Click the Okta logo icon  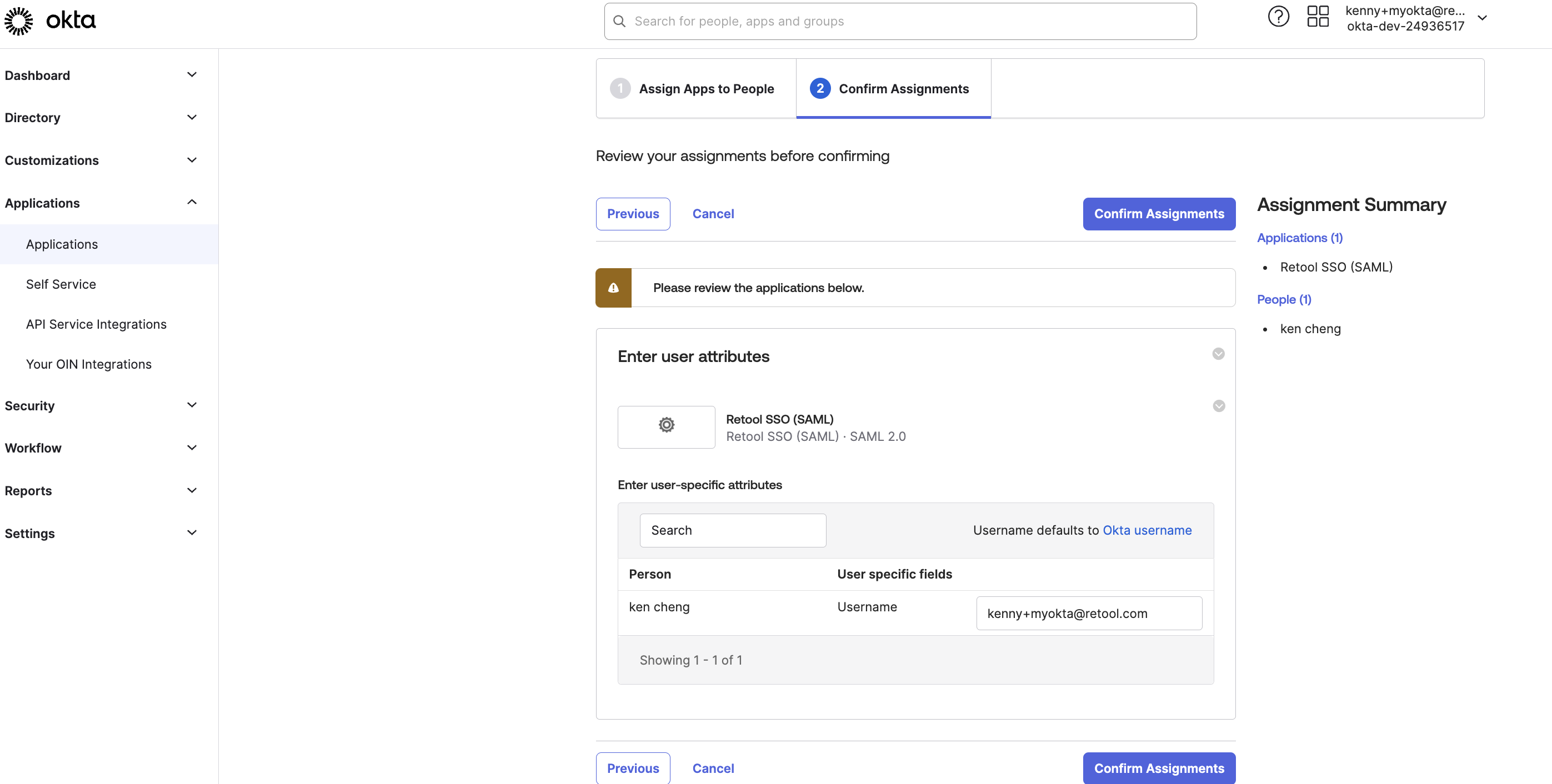point(19,21)
